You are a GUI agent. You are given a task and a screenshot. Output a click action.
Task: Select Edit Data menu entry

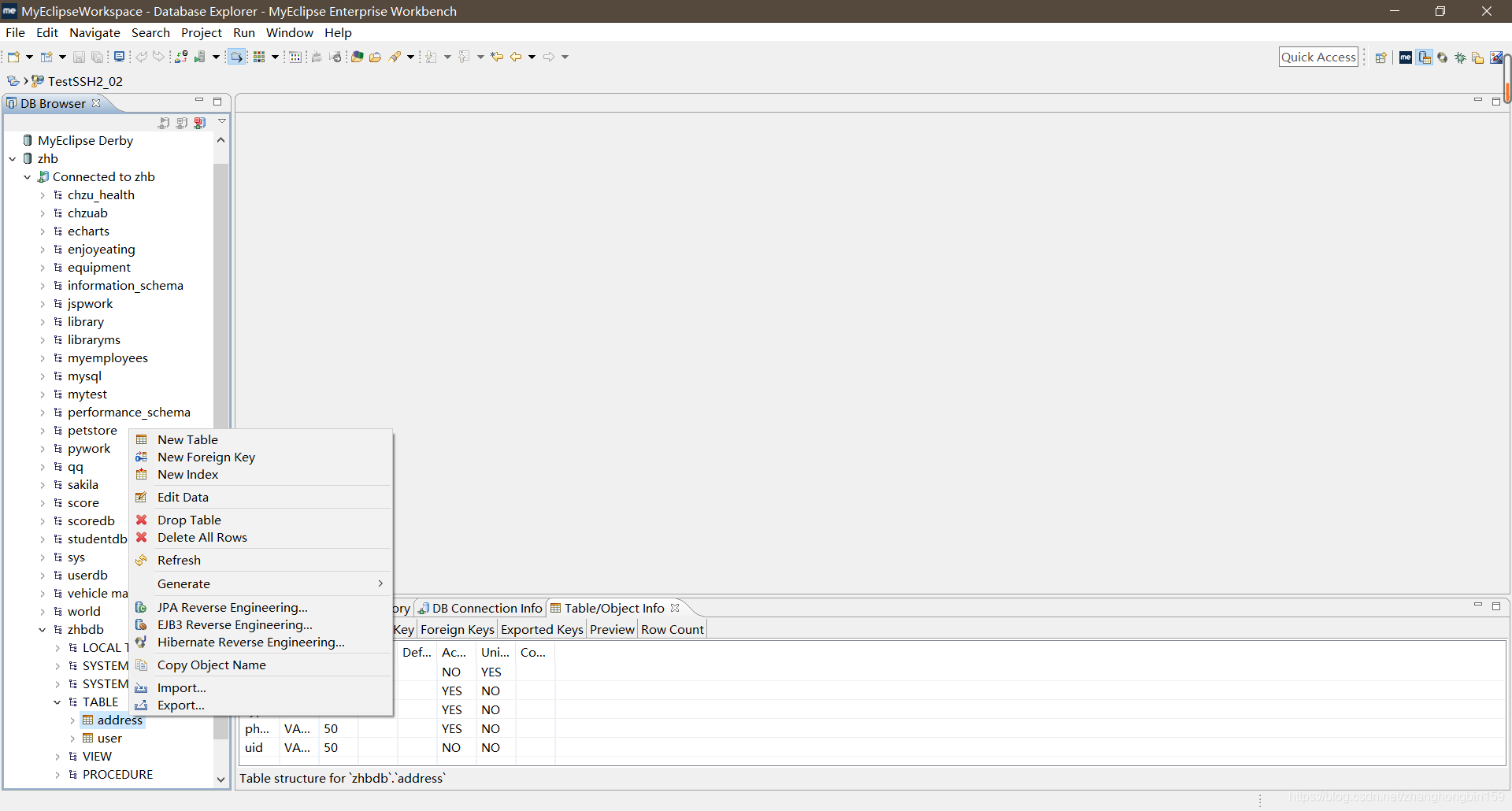click(x=261, y=497)
